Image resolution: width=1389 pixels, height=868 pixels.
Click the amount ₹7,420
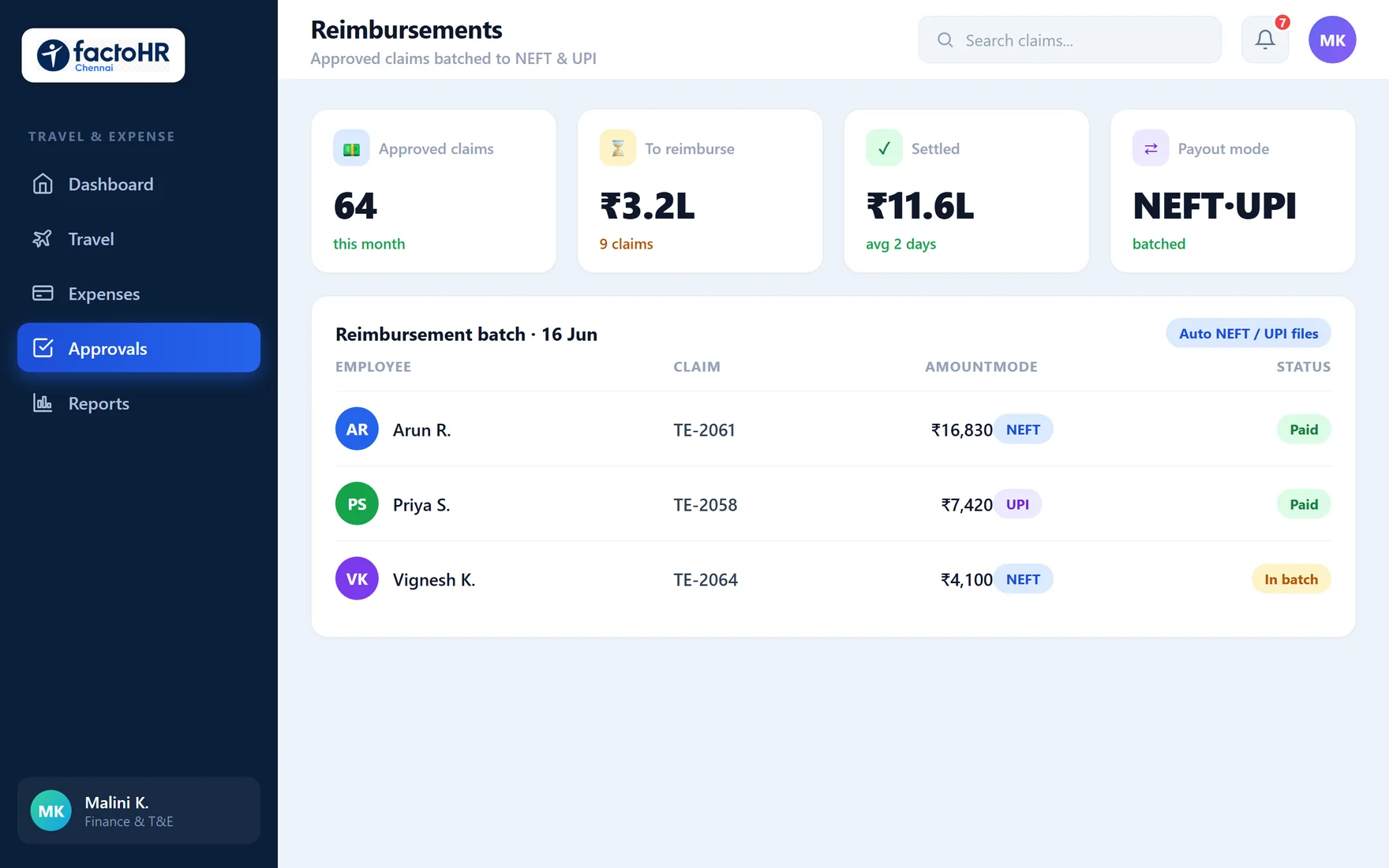coord(967,505)
